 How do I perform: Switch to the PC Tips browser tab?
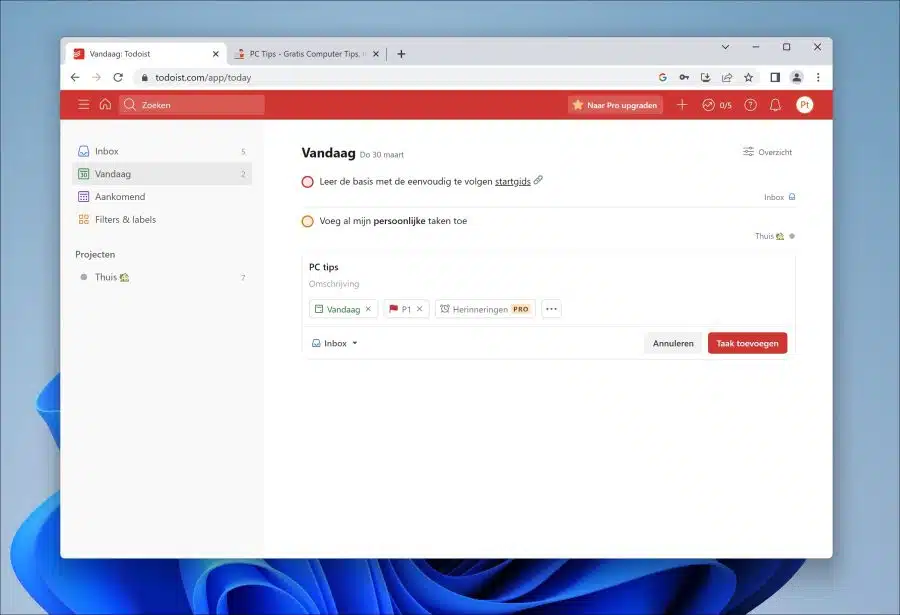pyautogui.click(x=305, y=54)
